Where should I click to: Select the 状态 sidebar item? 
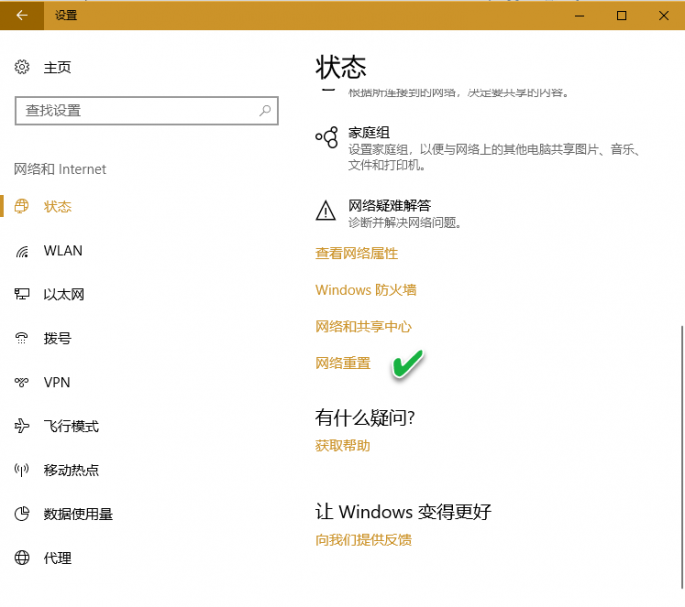57,207
